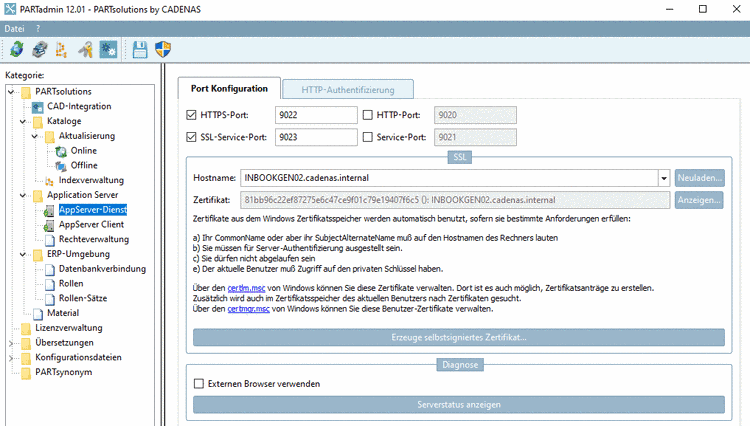Click the AppServer Client server icon
This screenshot has width=750, height=426.
click(x=49, y=225)
